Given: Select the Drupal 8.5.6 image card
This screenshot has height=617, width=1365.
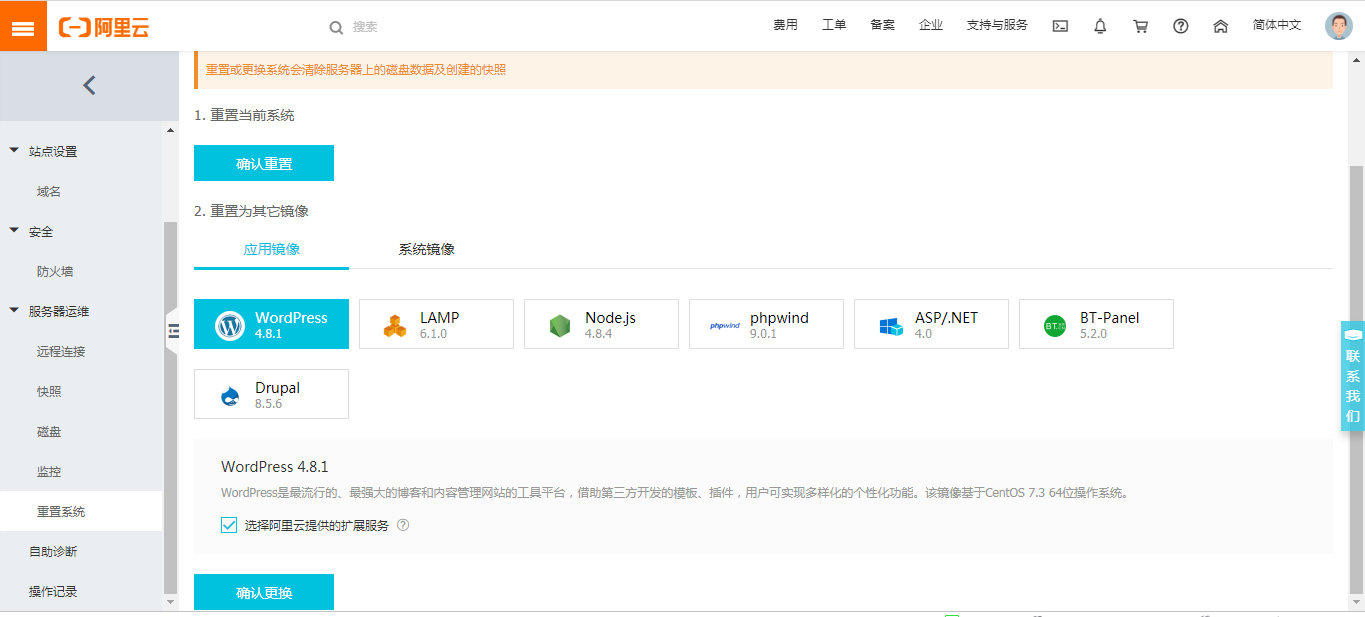Looking at the screenshot, I should (x=271, y=394).
